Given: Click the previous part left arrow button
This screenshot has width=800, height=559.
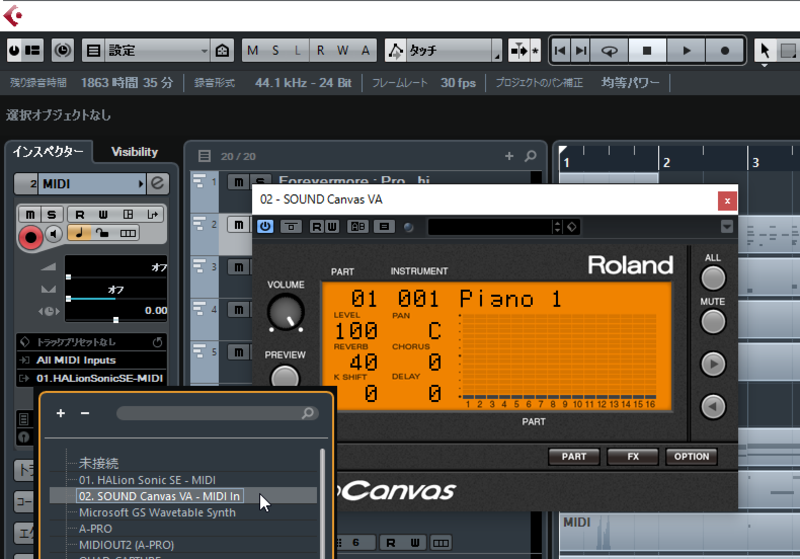Looking at the screenshot, I should (x=713, y=407).
